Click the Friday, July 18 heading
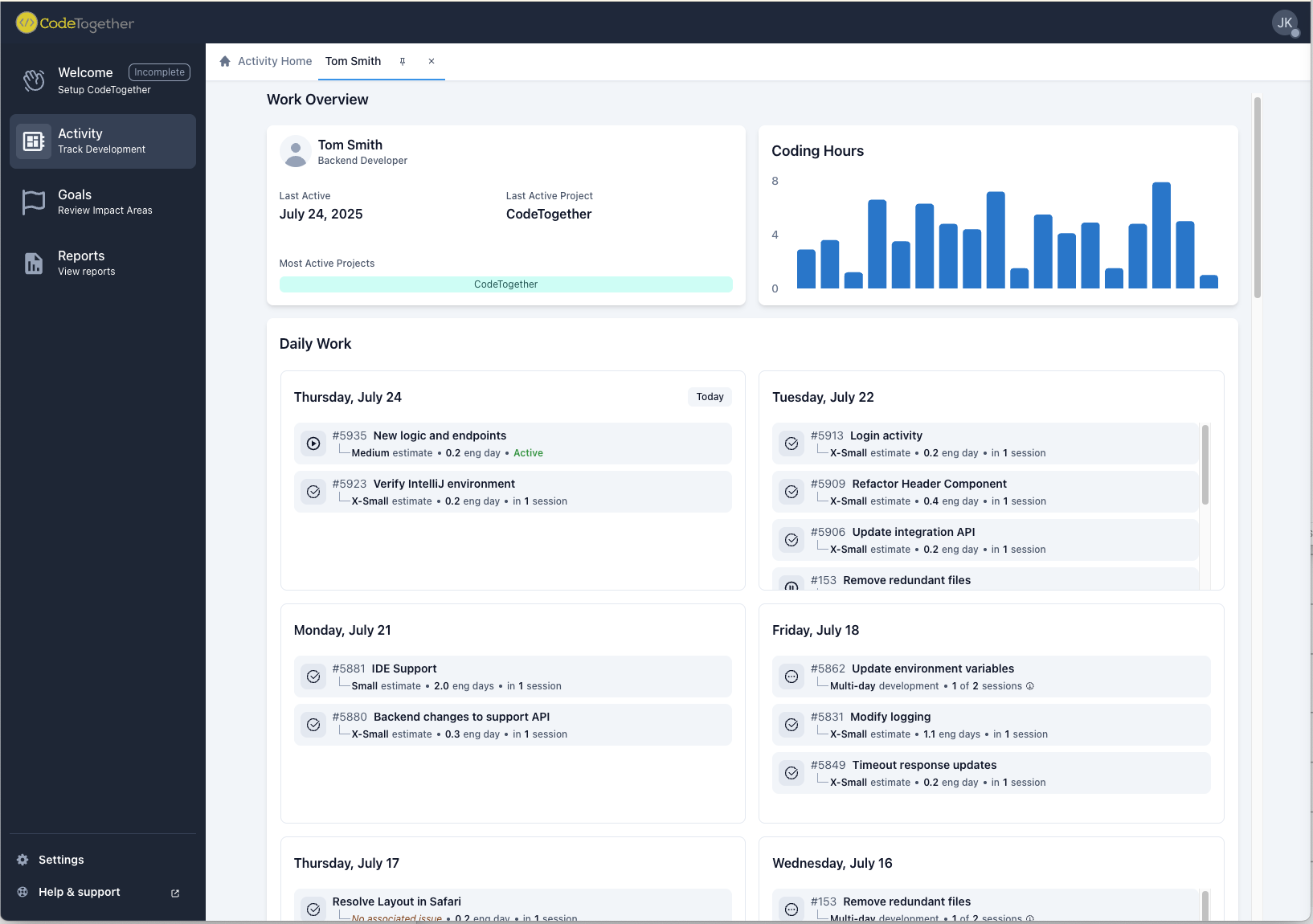Image resolution: width=1313 pixels, height=924 pixels. pyautogui.click(x=816, y=630)
